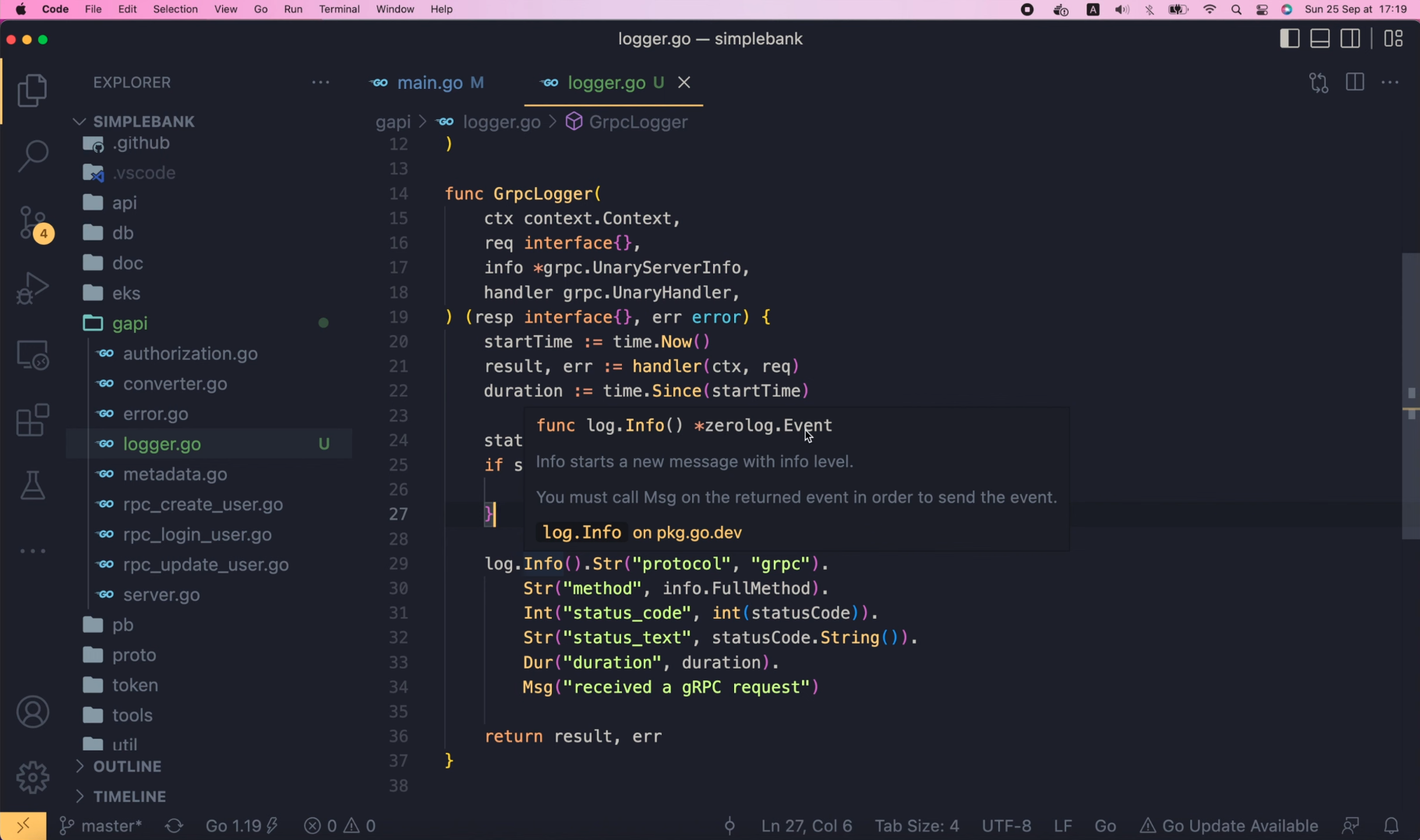This screenshot has width=1420, height=840.
Task: Click the Wi-Fi icon in menu bar
Action: click(1210, 9)
